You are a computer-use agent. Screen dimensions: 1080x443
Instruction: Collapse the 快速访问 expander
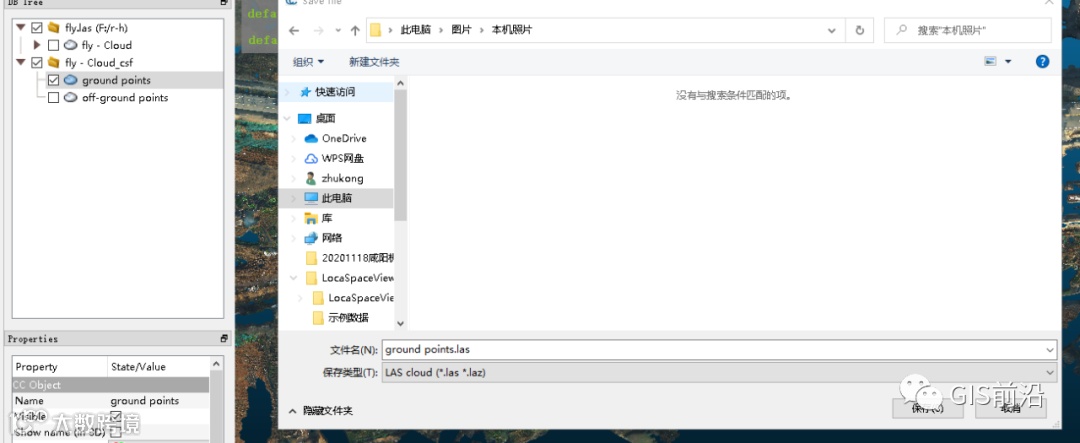(x=287, y=92)
